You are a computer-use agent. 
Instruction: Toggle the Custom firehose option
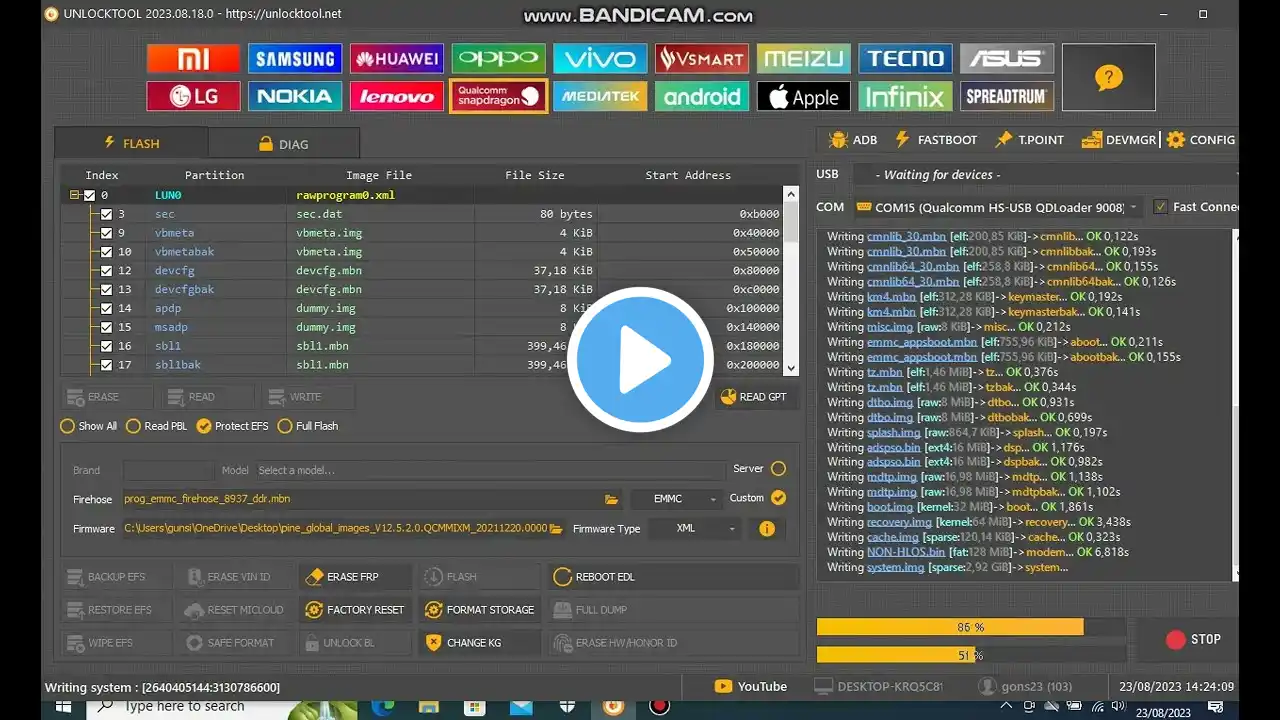point(778,498)
